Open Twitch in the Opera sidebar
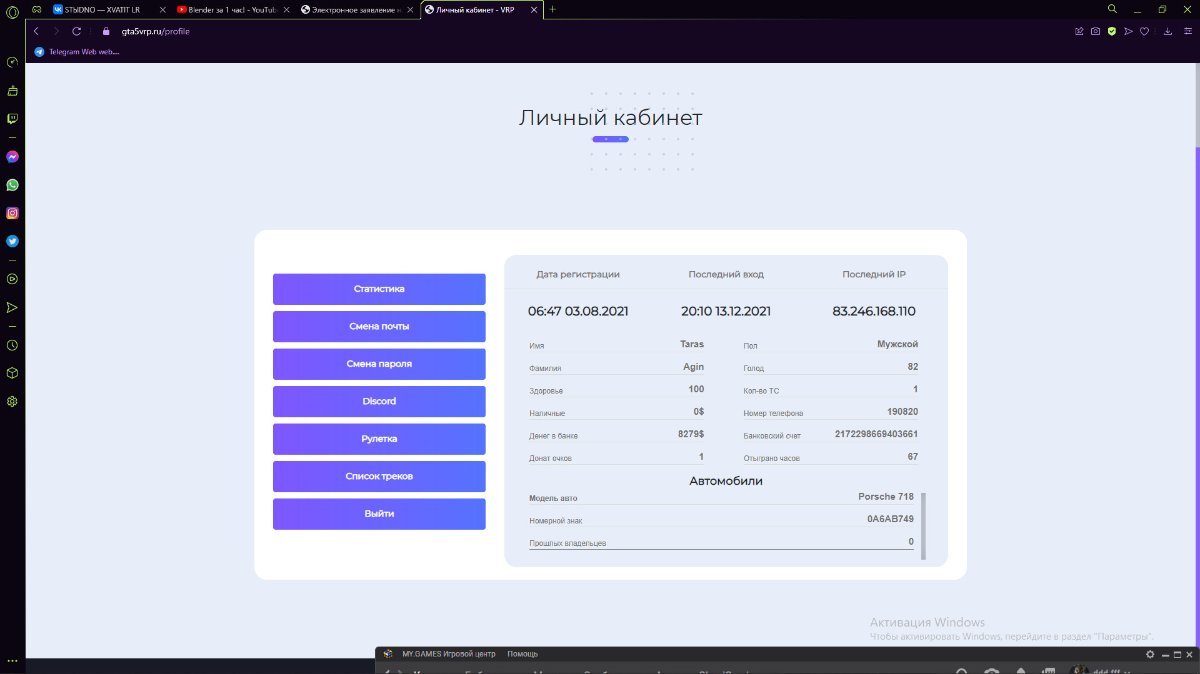1200x674 pixels. [12, 119]
